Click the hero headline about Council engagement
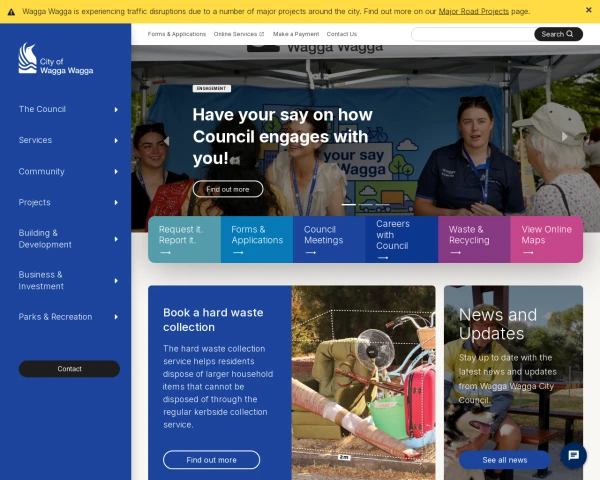 [x=282, y=136]
